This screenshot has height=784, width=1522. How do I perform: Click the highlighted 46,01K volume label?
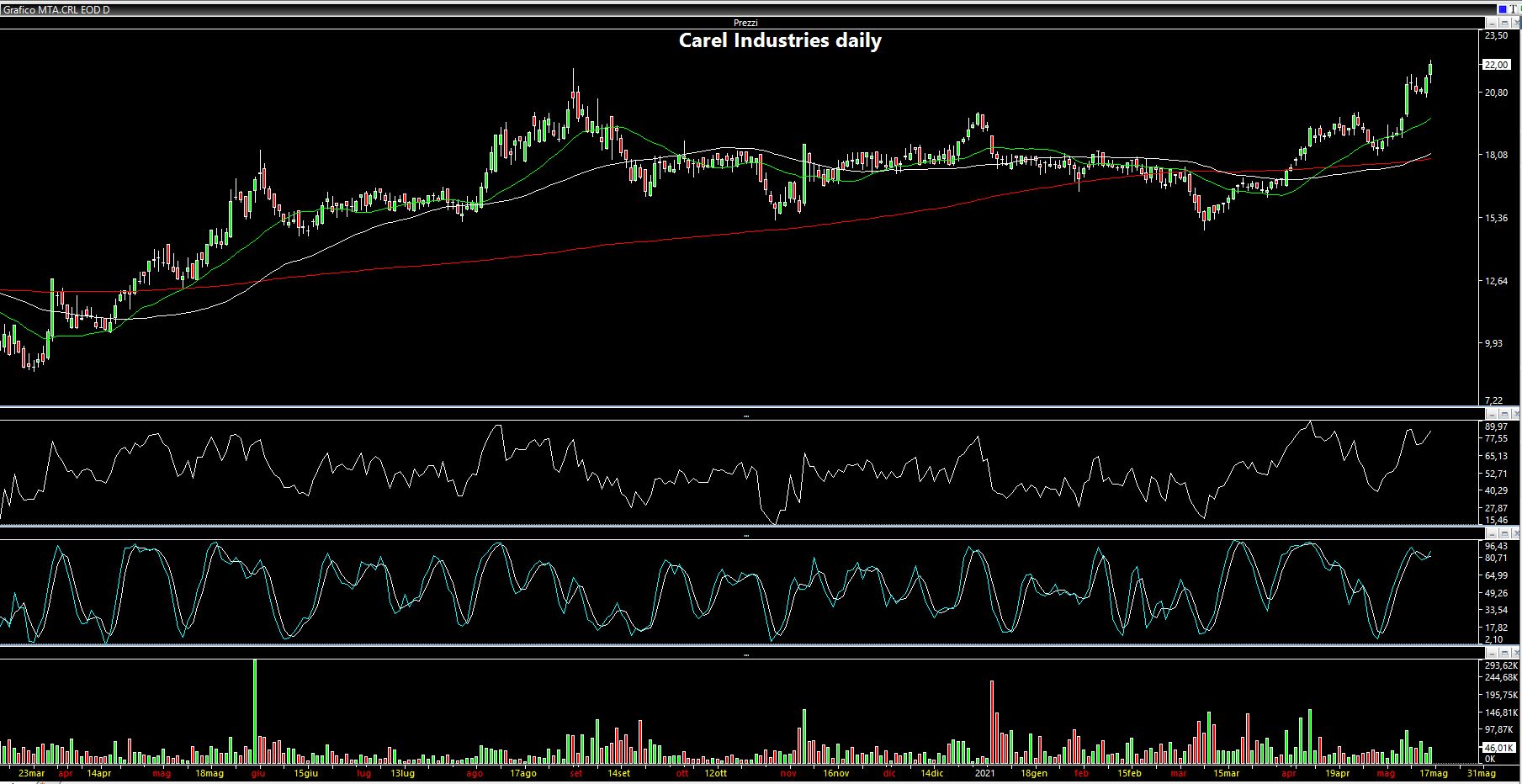1498,748
